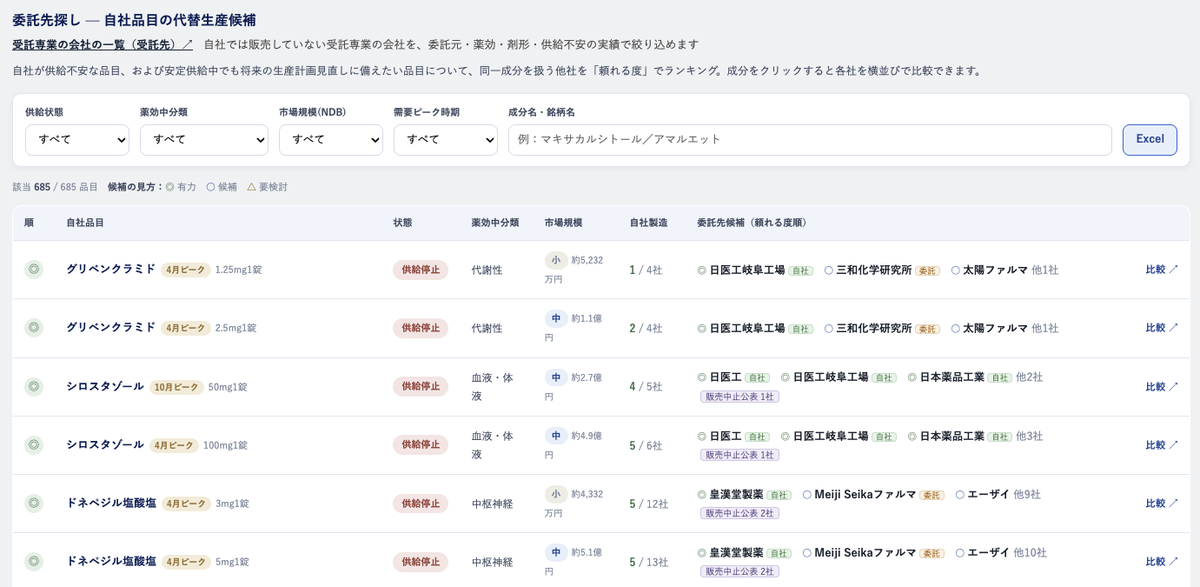Screen dimensions: 1200x587
Task: Click the 中 market size badge for シロスタゾール 100mg
Action: pos(556,435)
